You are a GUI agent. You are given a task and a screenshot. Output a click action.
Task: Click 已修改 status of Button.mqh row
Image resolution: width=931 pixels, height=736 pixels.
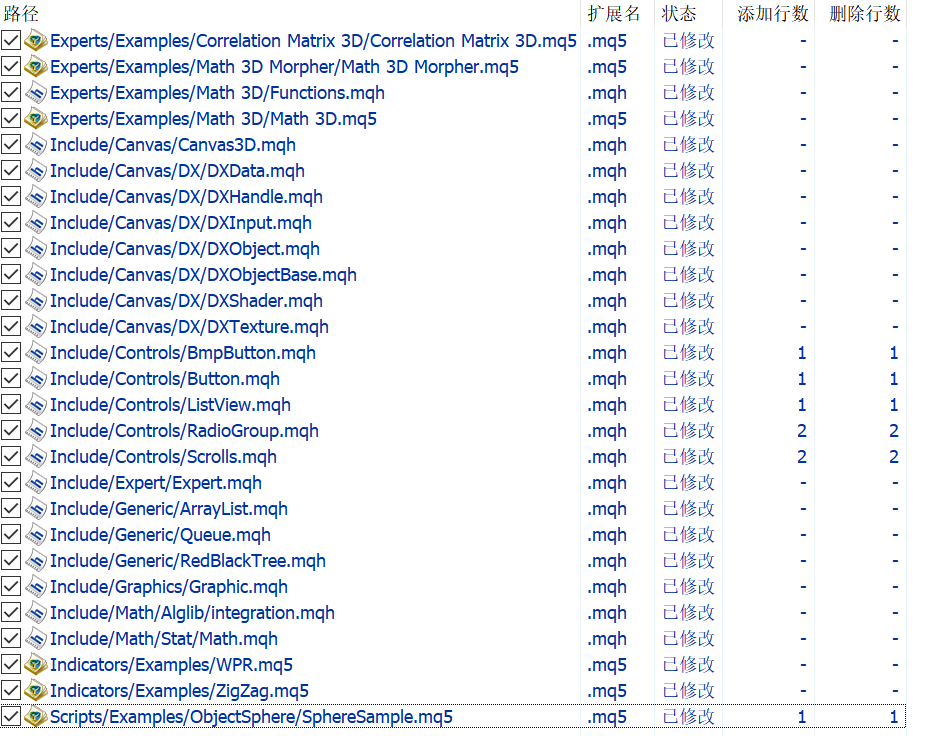click(688, 379)
